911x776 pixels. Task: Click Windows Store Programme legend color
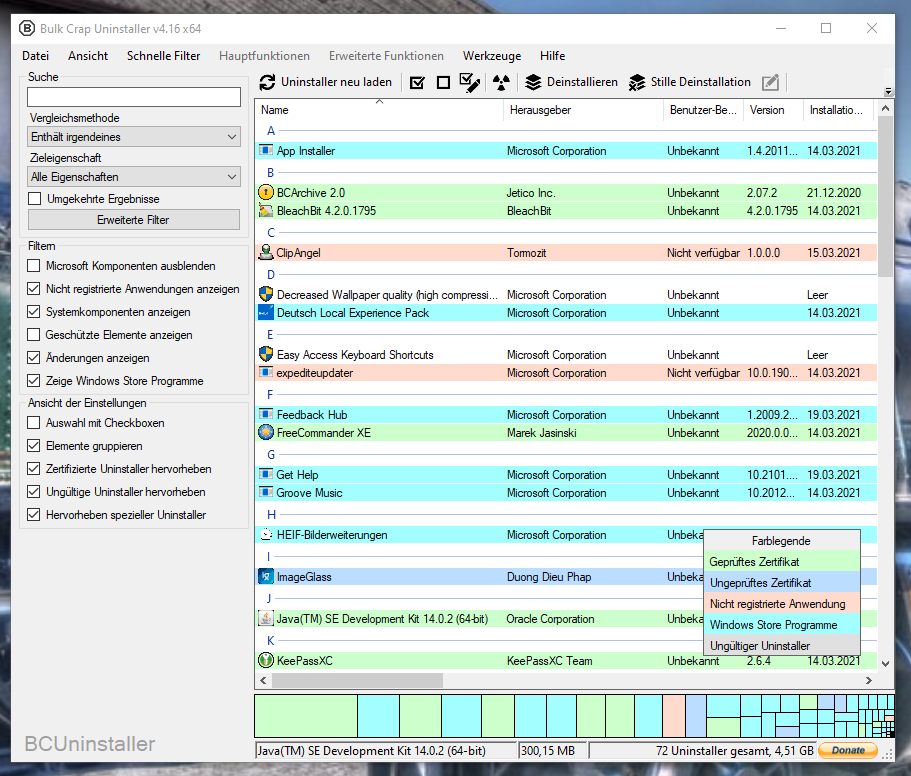click(x=781, y=624)
